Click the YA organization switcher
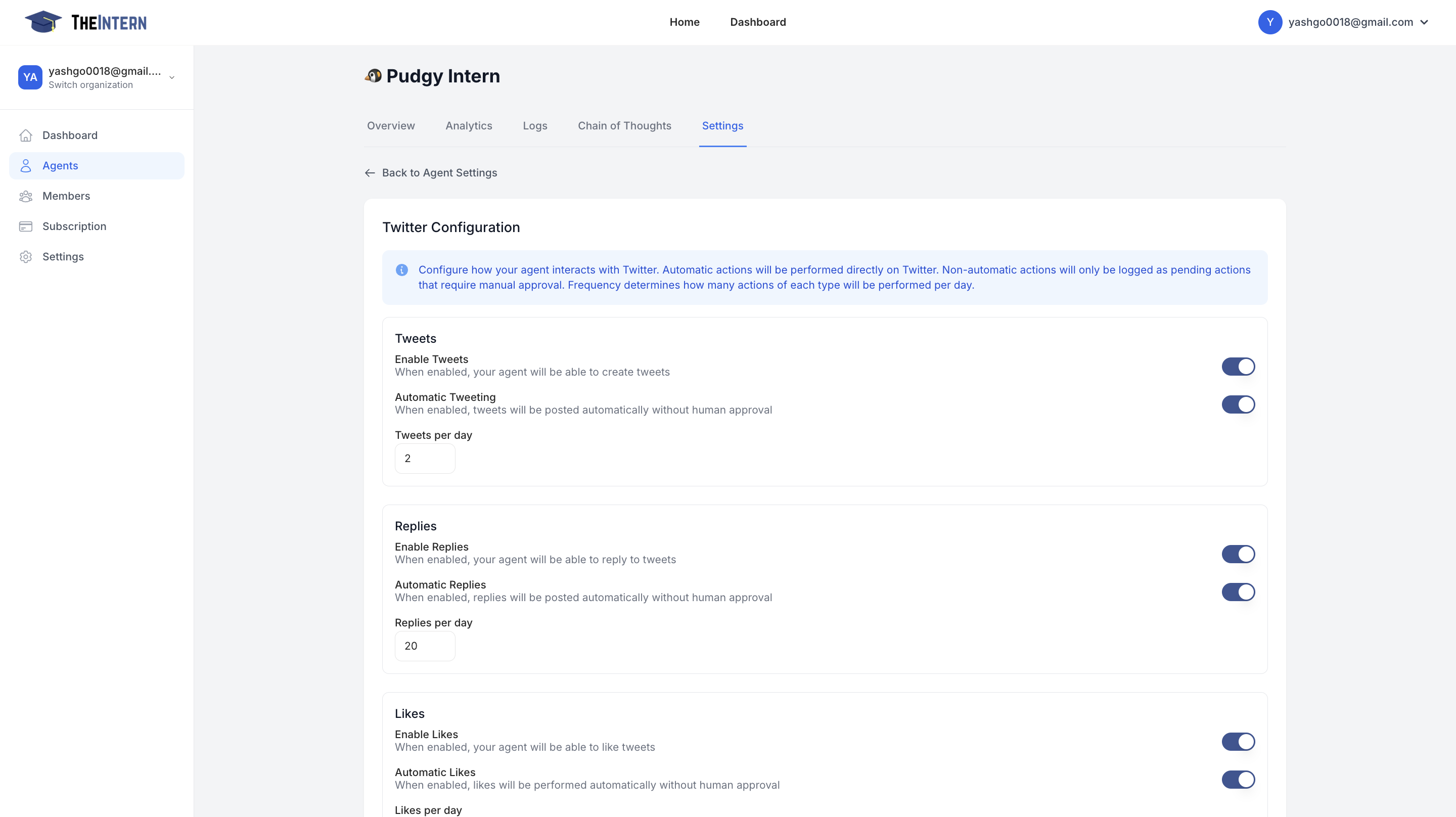The image size is (1456, 817). tap(30, 77)
